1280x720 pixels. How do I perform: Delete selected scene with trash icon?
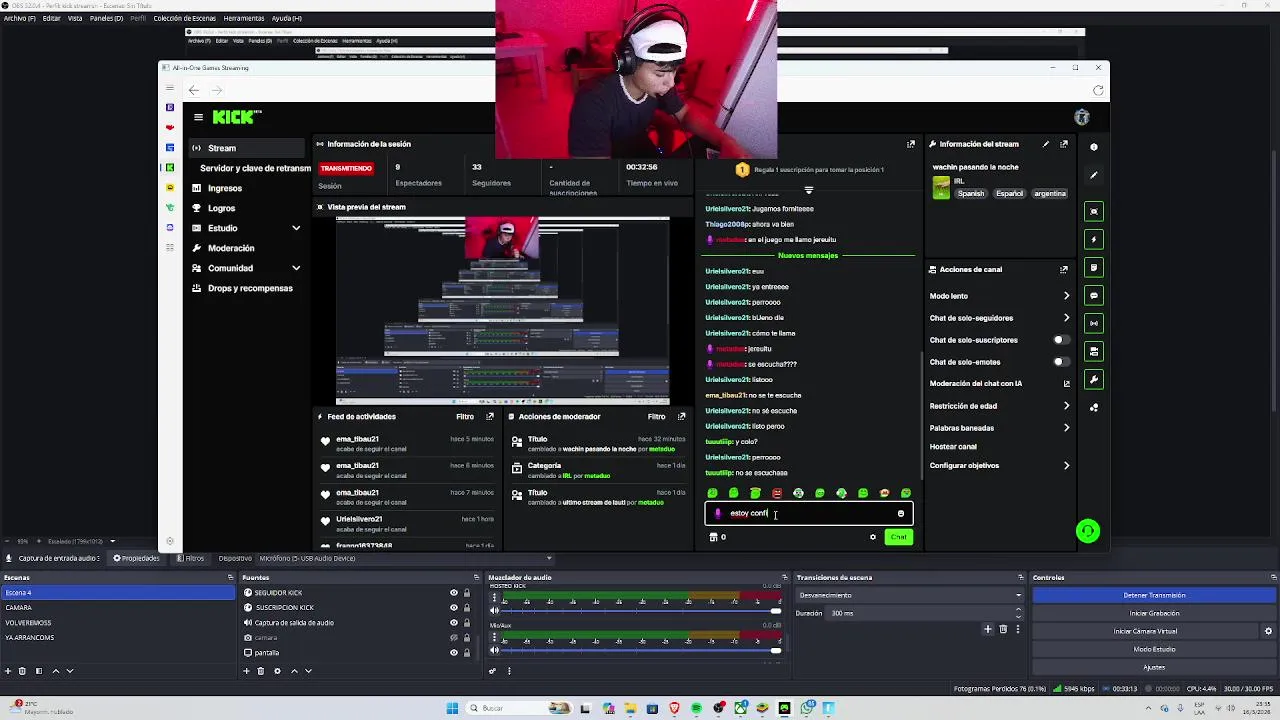click(23, 671)
